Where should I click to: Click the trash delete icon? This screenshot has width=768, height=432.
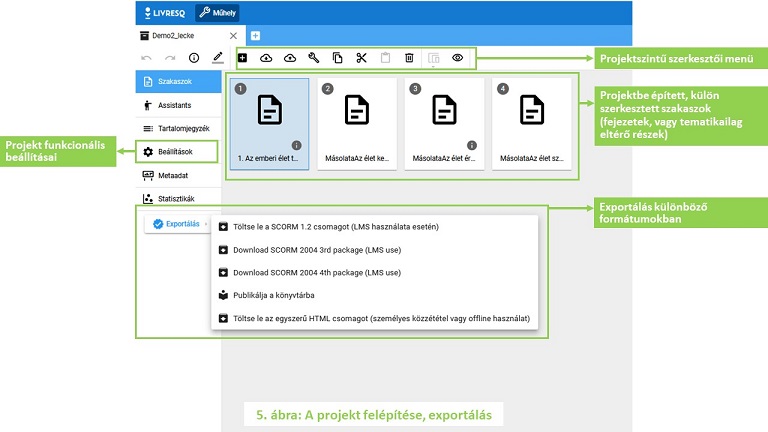click(409, 58)
